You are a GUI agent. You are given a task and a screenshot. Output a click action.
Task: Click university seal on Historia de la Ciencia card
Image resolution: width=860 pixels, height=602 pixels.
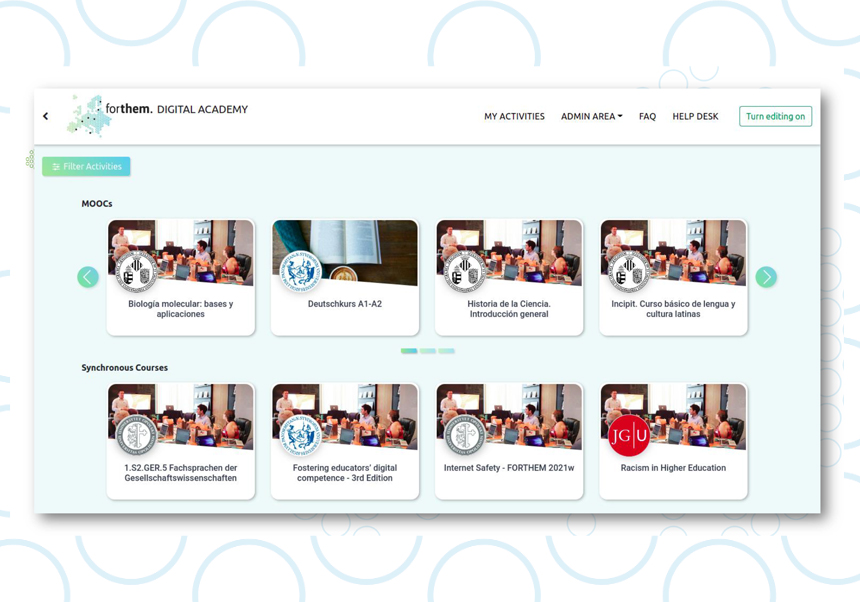point(465,271)
